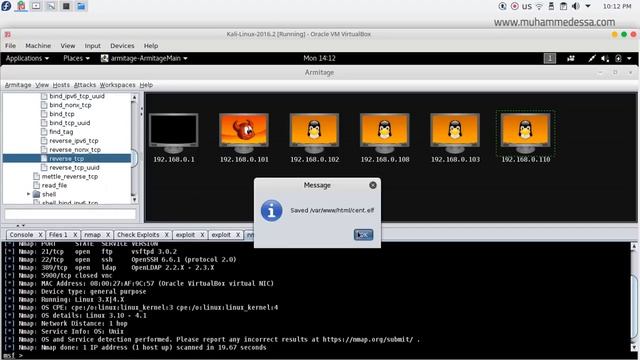Image resolution: width=640 pixels, height=360 pixels.
Task: Select read_file payload
Action: [54, 185]
